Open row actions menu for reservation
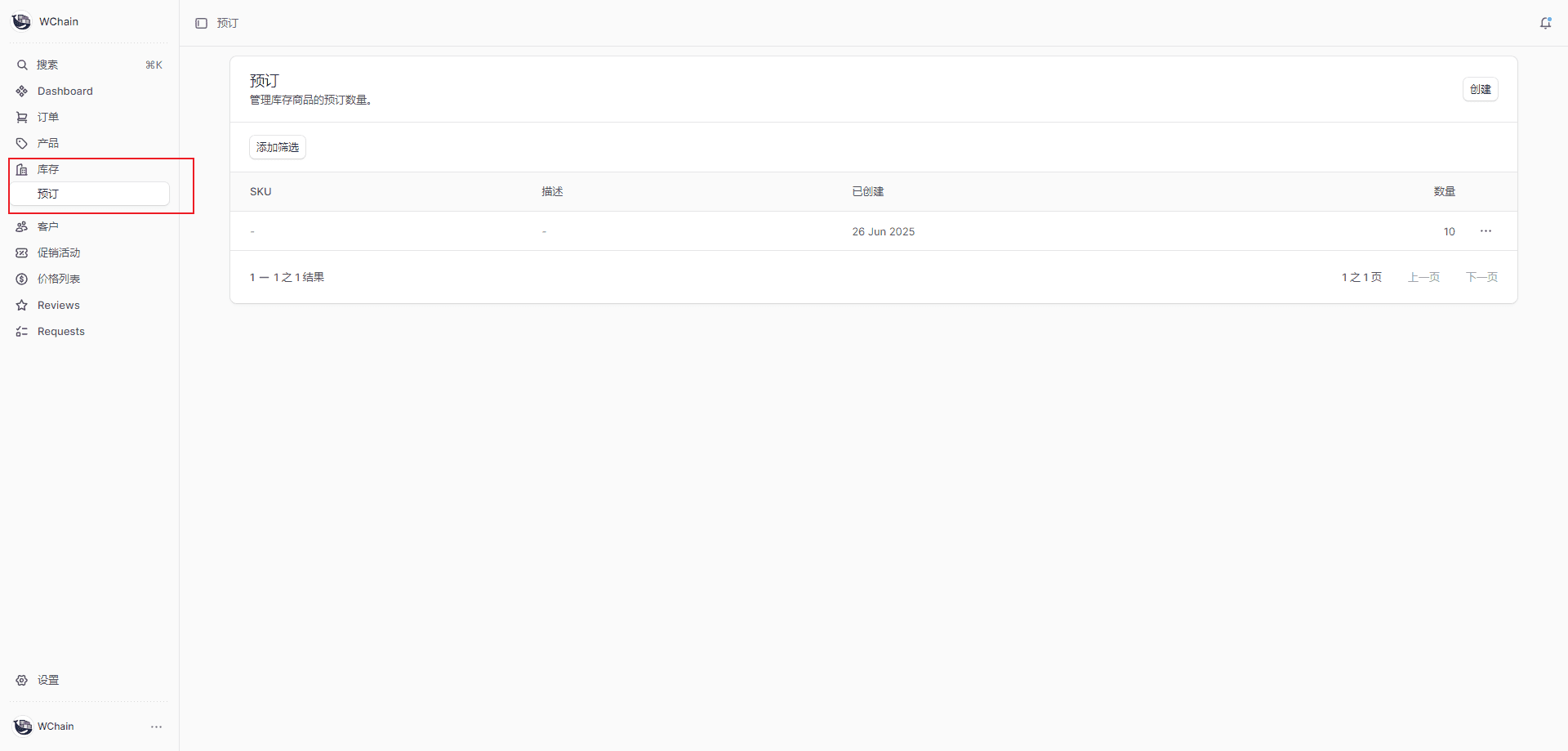 (1486, 231)
